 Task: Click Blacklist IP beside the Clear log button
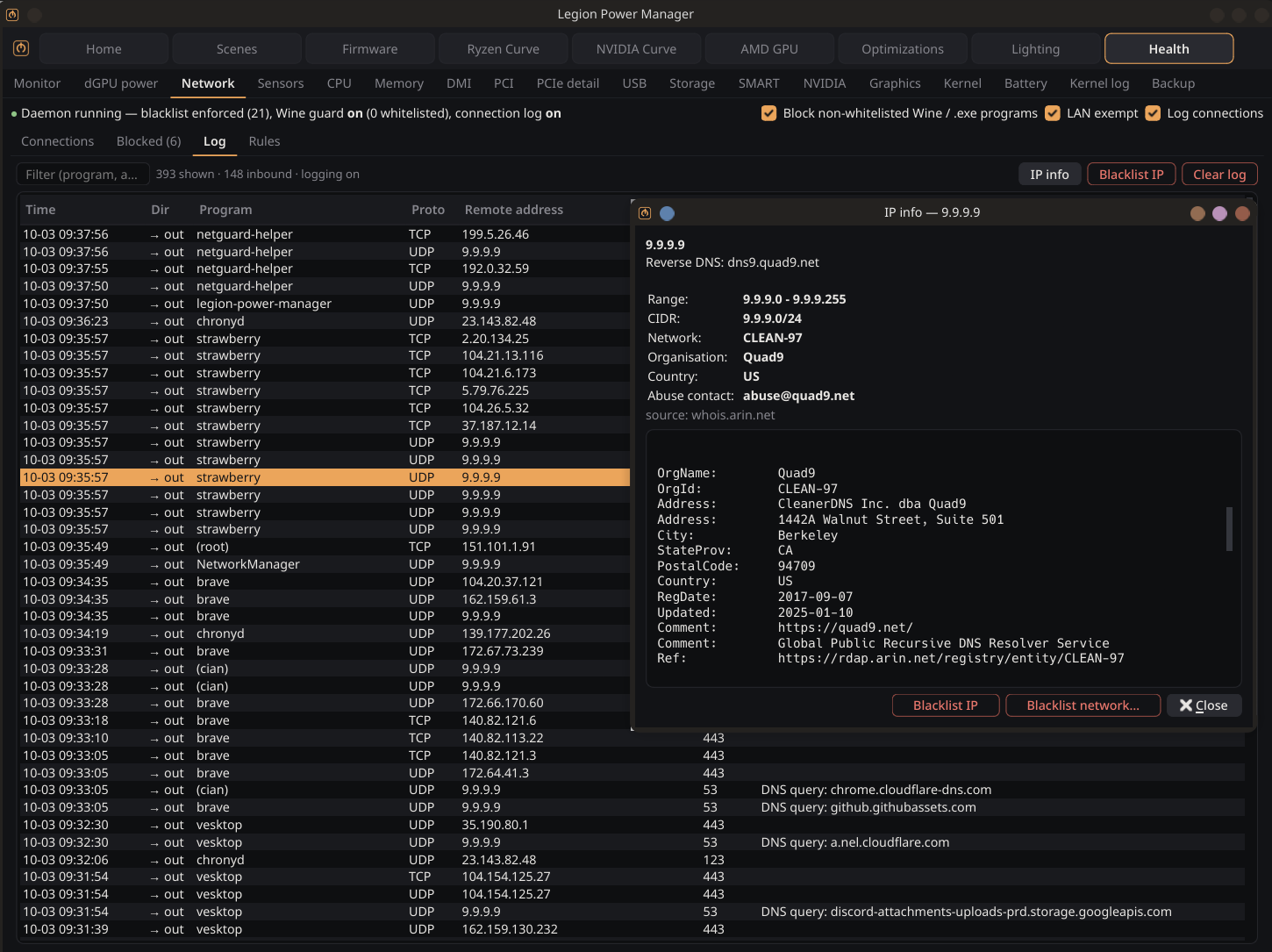1131,175
